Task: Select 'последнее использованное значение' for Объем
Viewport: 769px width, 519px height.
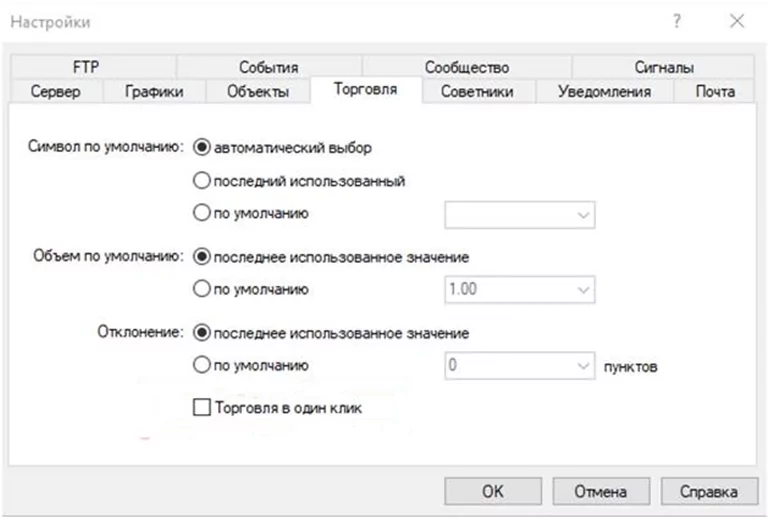Action: (x=202, y=257)
